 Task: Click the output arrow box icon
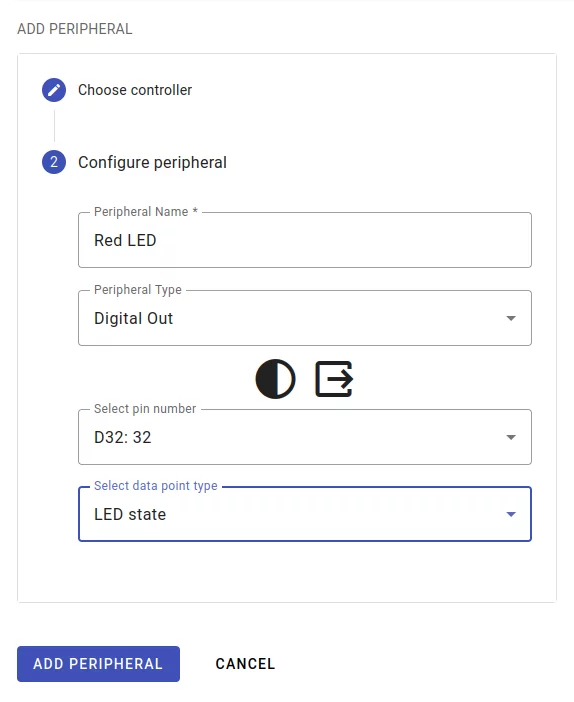pyautogui.click(x=334, y=379)
